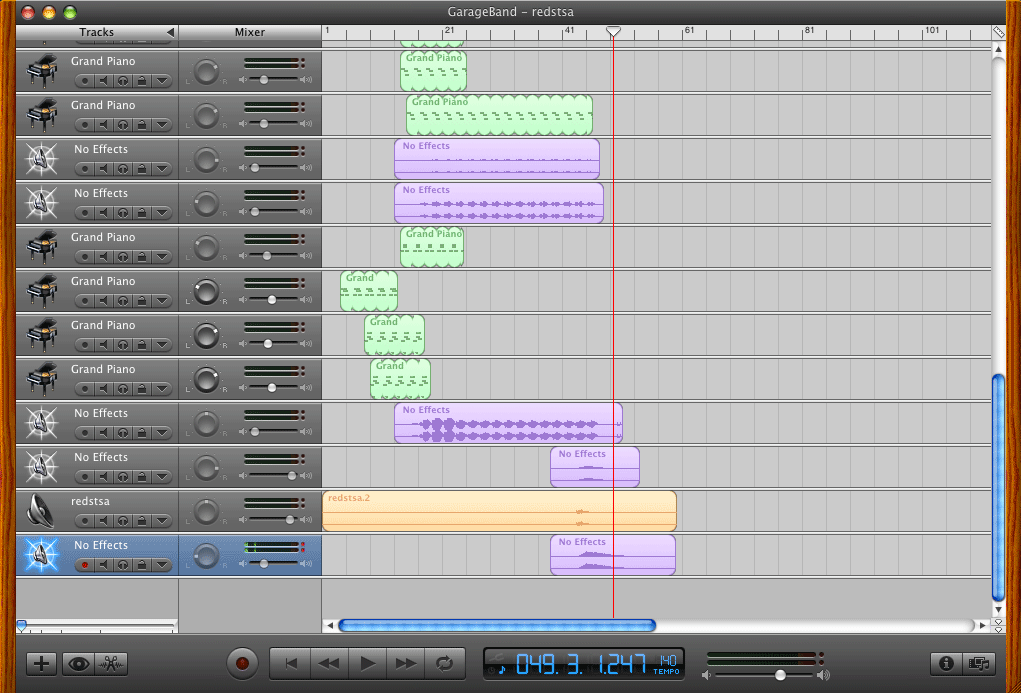Go to the beginning of the song
The height and width of the screenshot is (693, 1021).
point(291,664)
